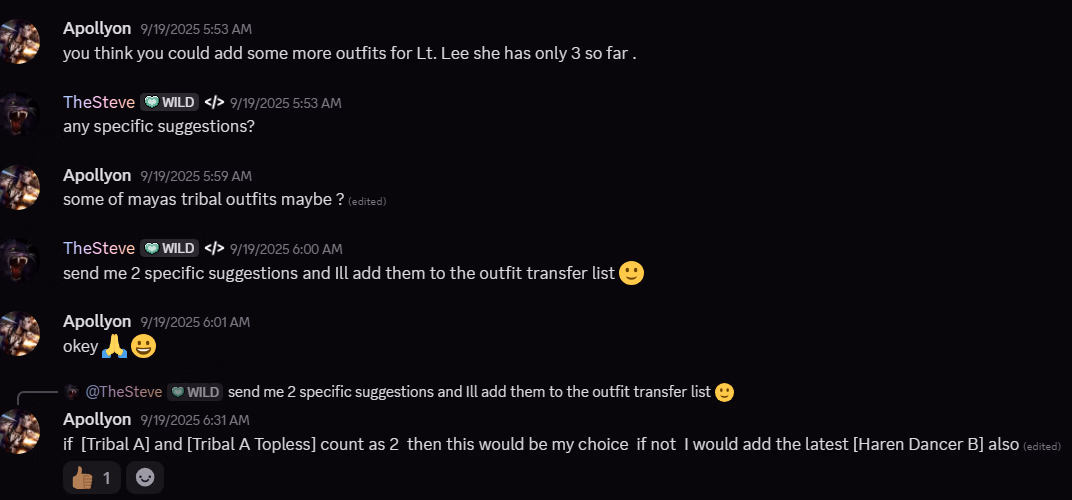Open TheSteve's avatar beside "any specific suggestions?"

point(20,114)
